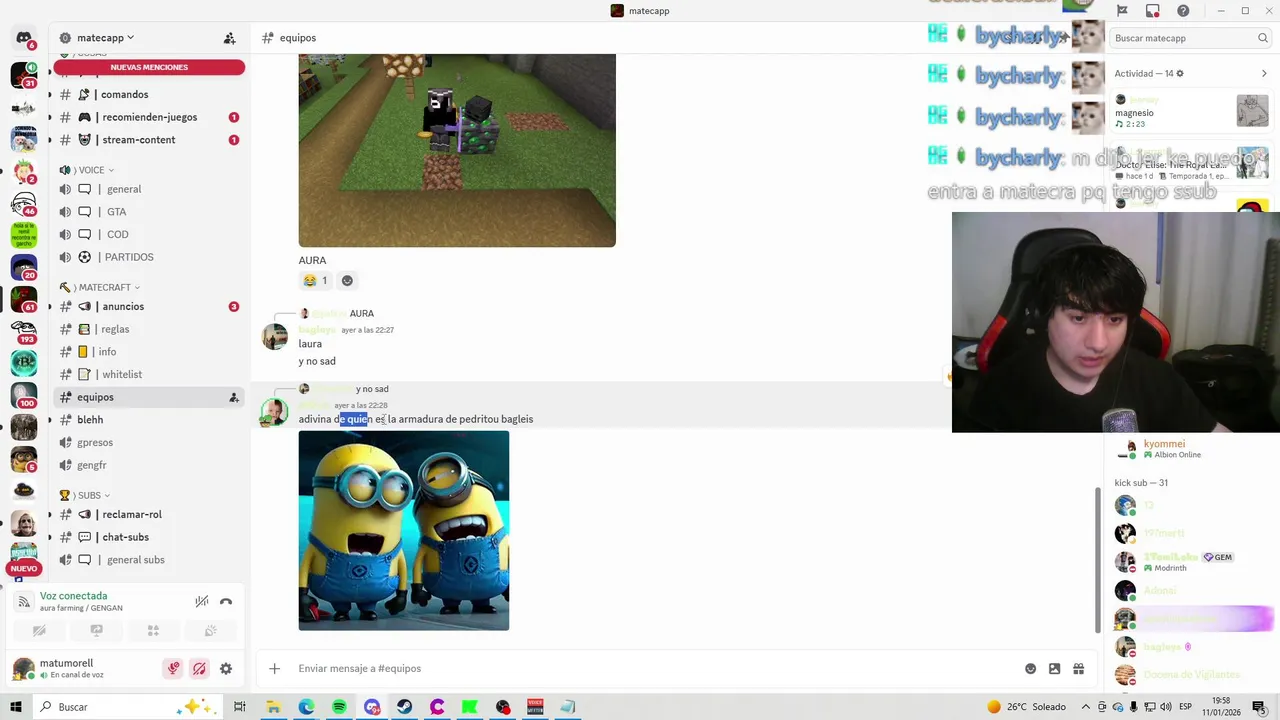Viewport: 1280px width, 720px height.
Task: Open the gift or apps icon in message bar
Action: [1078, 669]
